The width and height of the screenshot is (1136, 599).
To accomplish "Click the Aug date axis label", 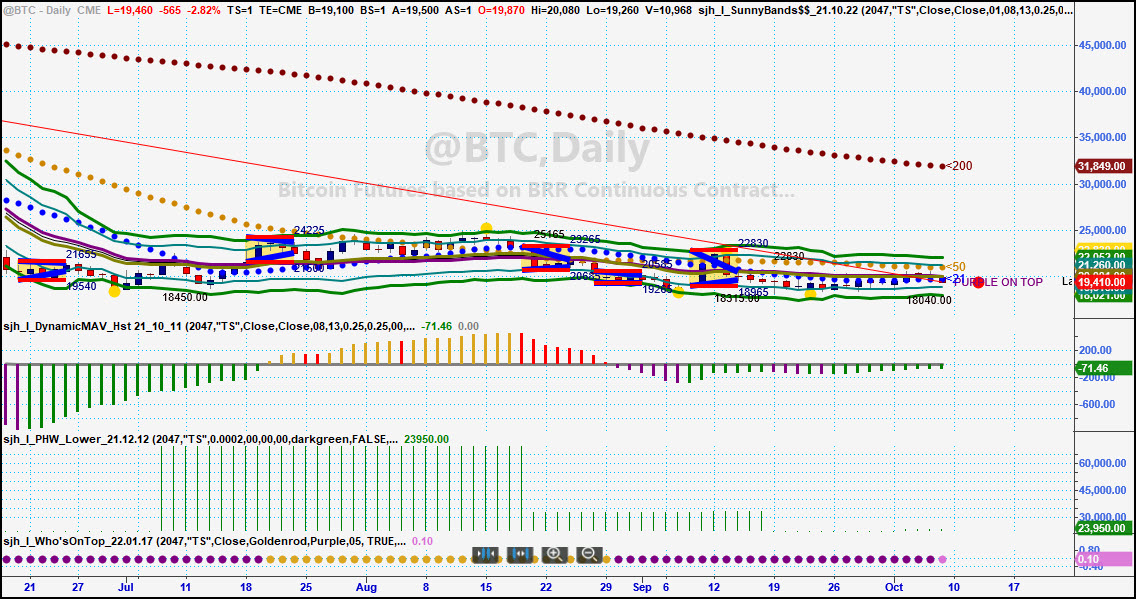I will (367, 587).
